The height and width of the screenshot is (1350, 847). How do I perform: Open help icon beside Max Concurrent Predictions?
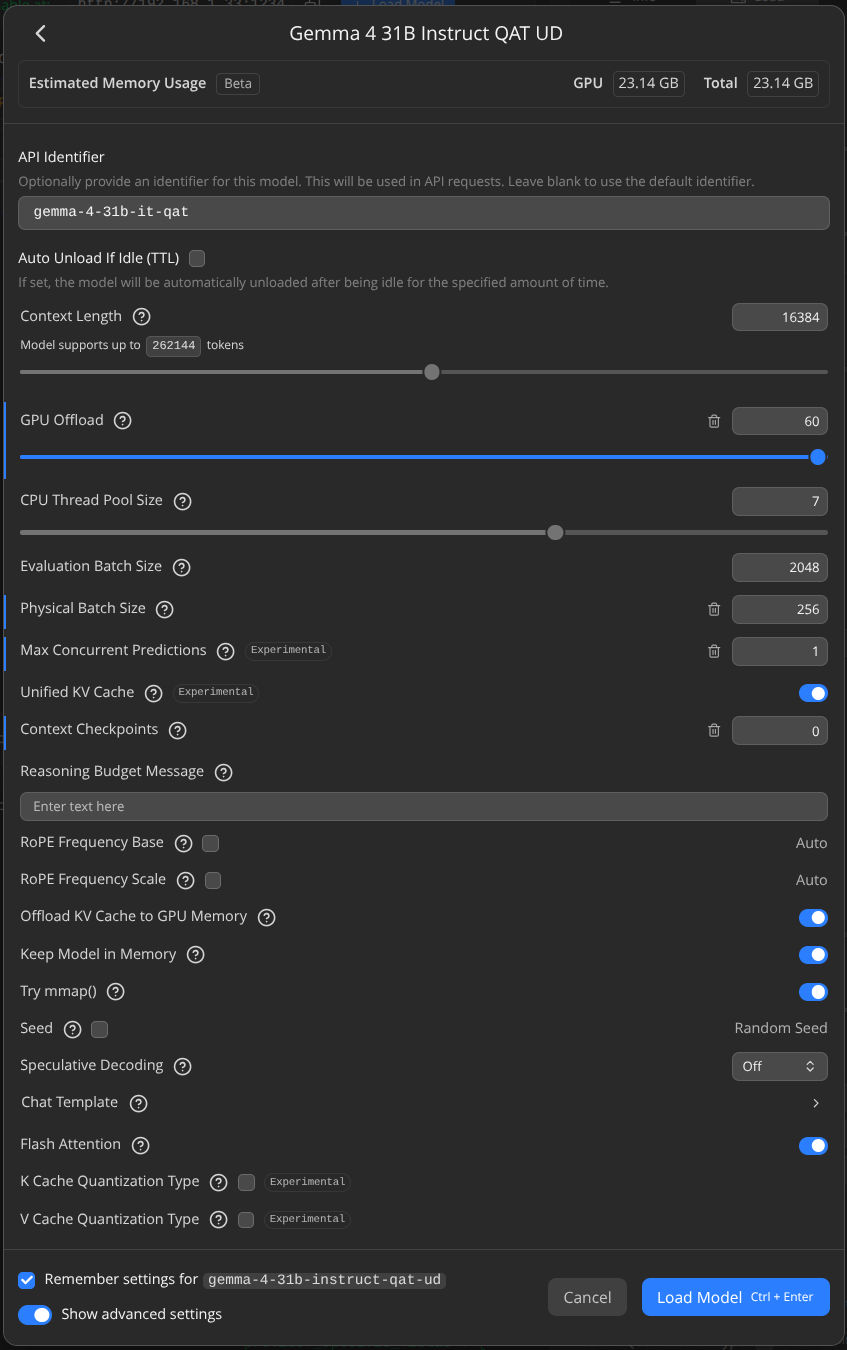pyautogui.click(x=226, y=651)
